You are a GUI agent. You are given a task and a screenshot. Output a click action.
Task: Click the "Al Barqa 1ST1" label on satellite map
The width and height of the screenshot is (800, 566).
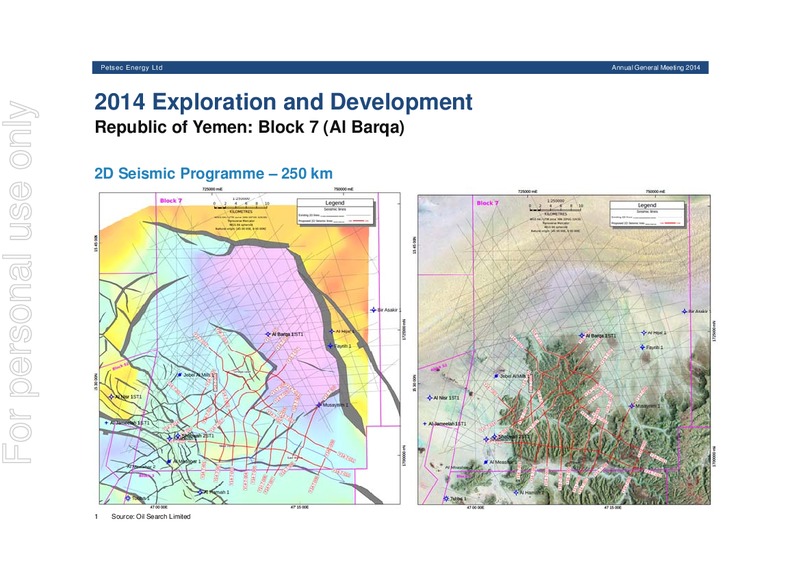click(601, 336)
